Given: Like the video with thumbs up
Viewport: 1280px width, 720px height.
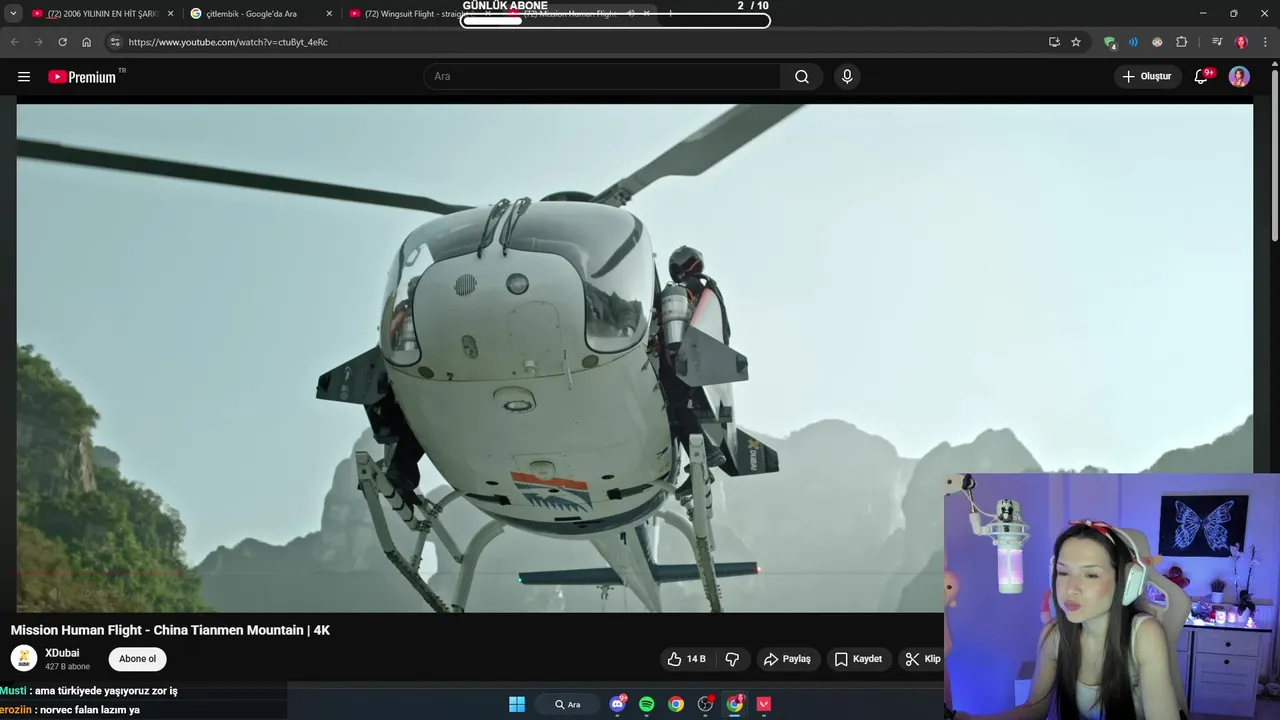Looking at the screenshot, I should click(x=686, y=659).
